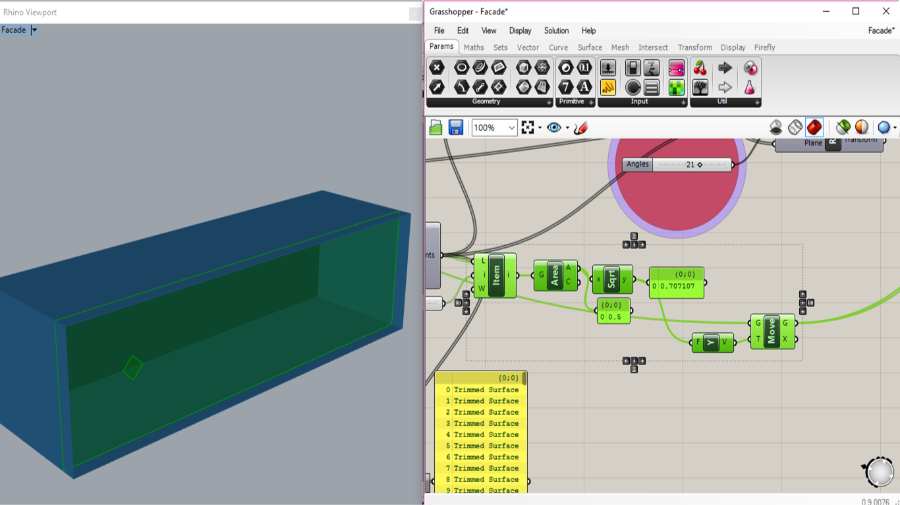Open the Help menu

click(x=588, y=30)
